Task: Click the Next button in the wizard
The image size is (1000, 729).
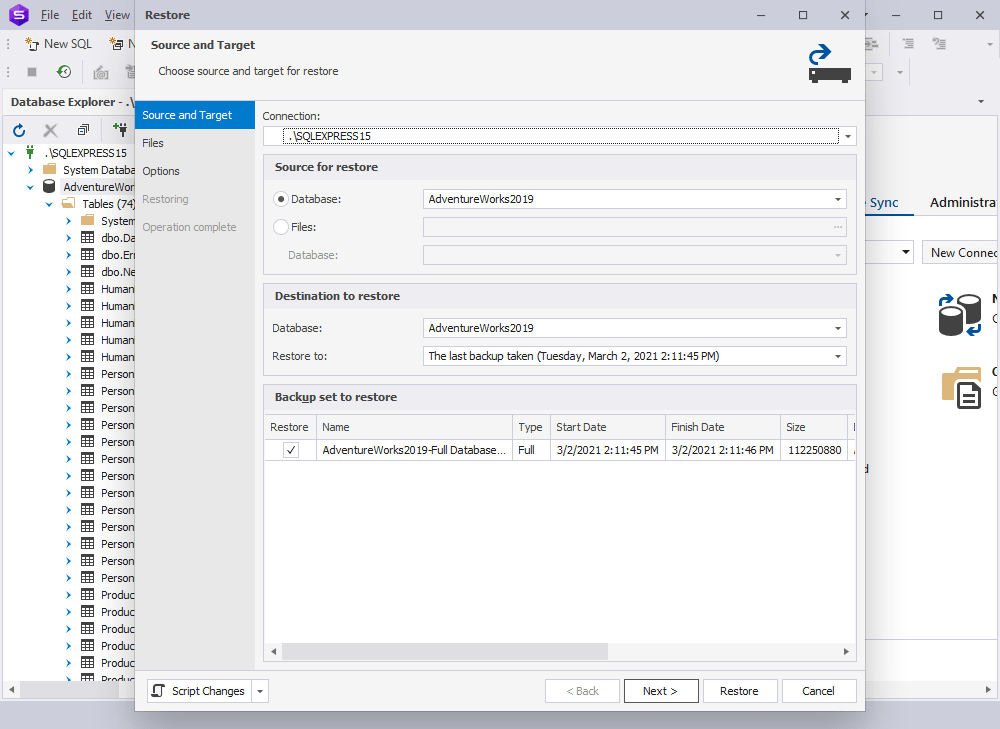Action: pos(661,690)
